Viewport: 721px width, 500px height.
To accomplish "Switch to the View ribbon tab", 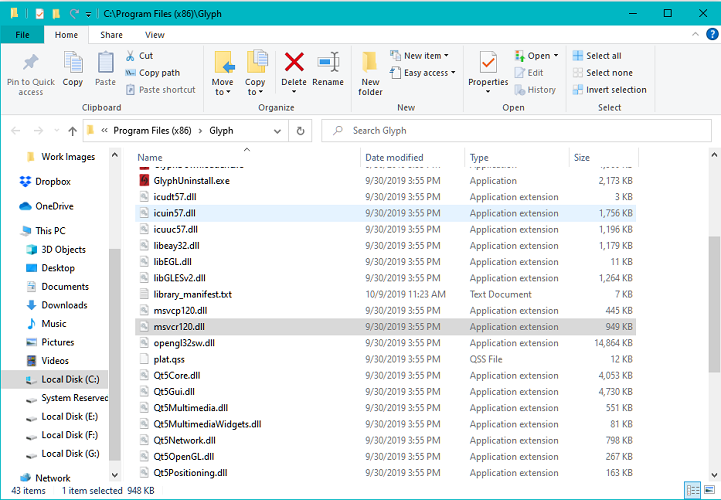I will [154, 35].
